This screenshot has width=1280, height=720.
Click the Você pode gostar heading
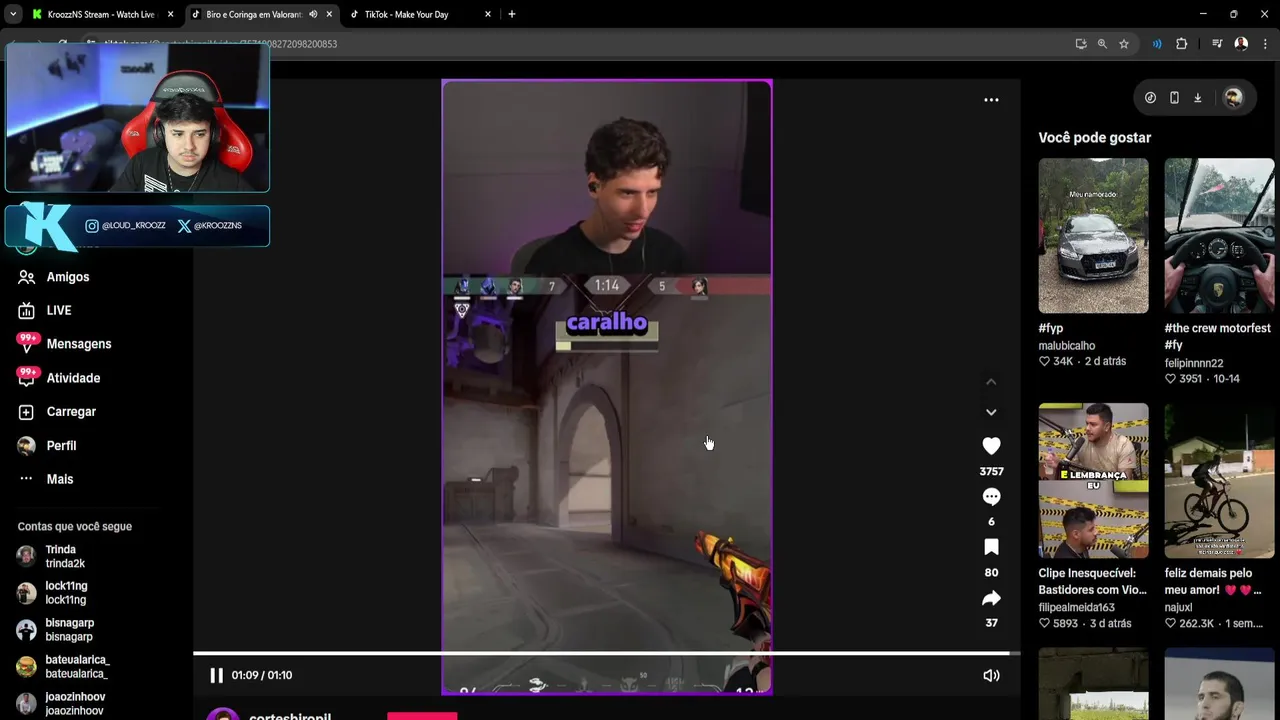pos(1095,138)
